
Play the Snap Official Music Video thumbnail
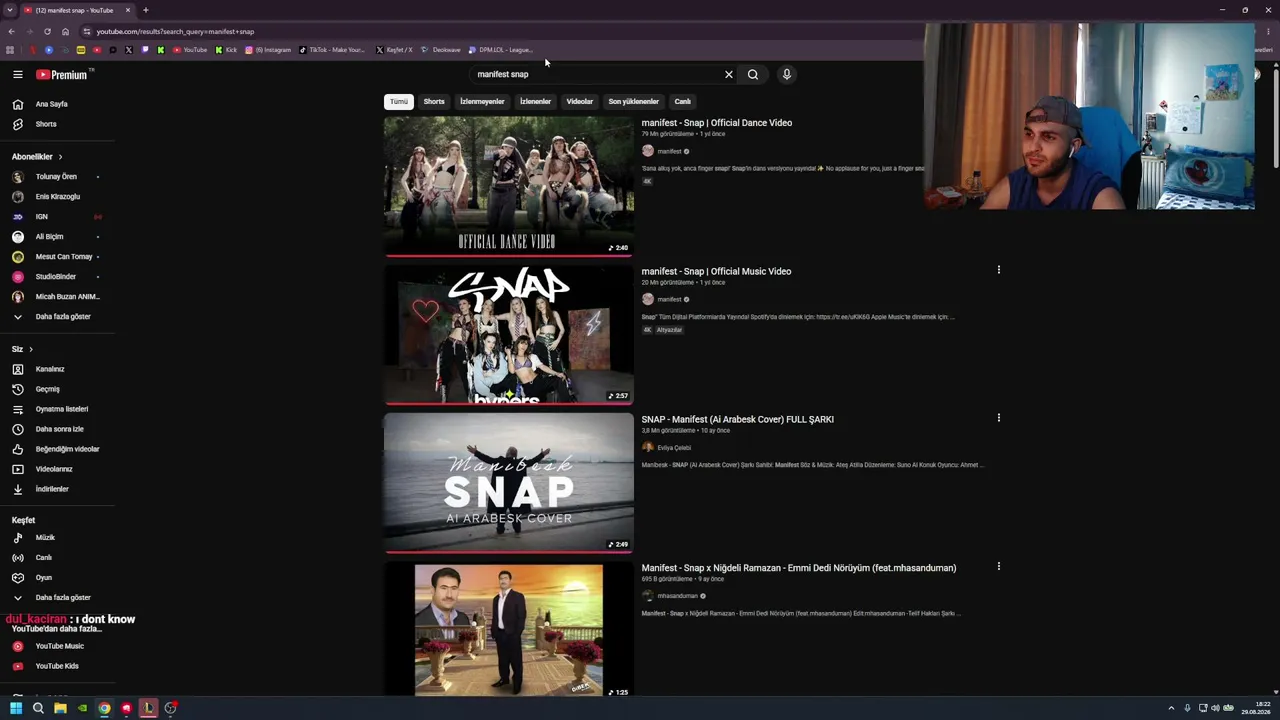click(x=509, y=335)
